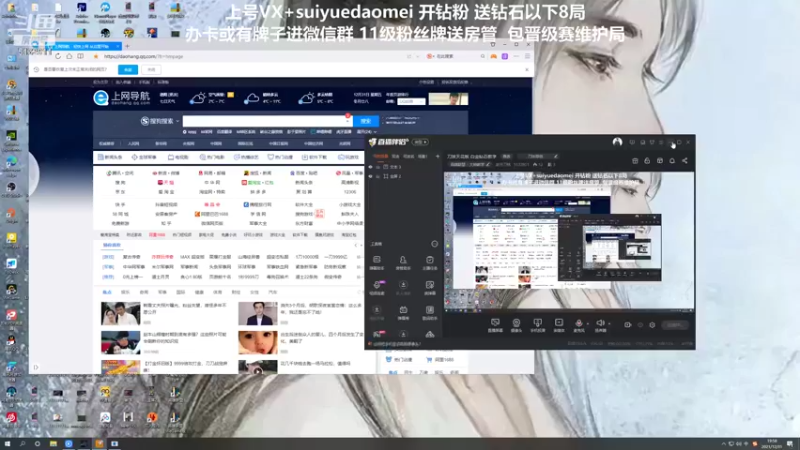The width and height of the screenshot is (800, 450).
Task: Add a new scene with plus icon
Action: coord(437,156)
